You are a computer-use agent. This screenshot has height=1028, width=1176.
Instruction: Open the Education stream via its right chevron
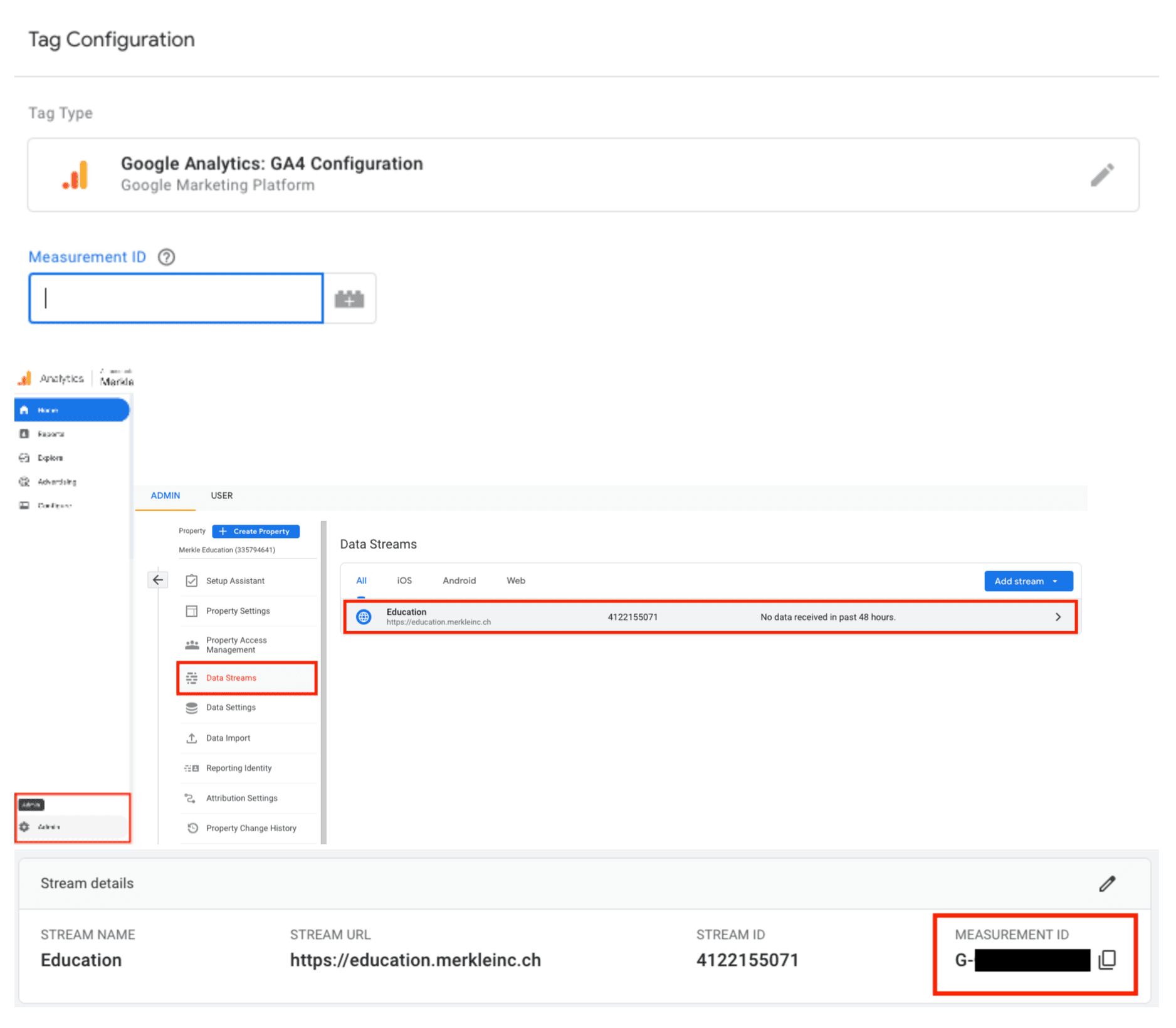click(1058, 617)
